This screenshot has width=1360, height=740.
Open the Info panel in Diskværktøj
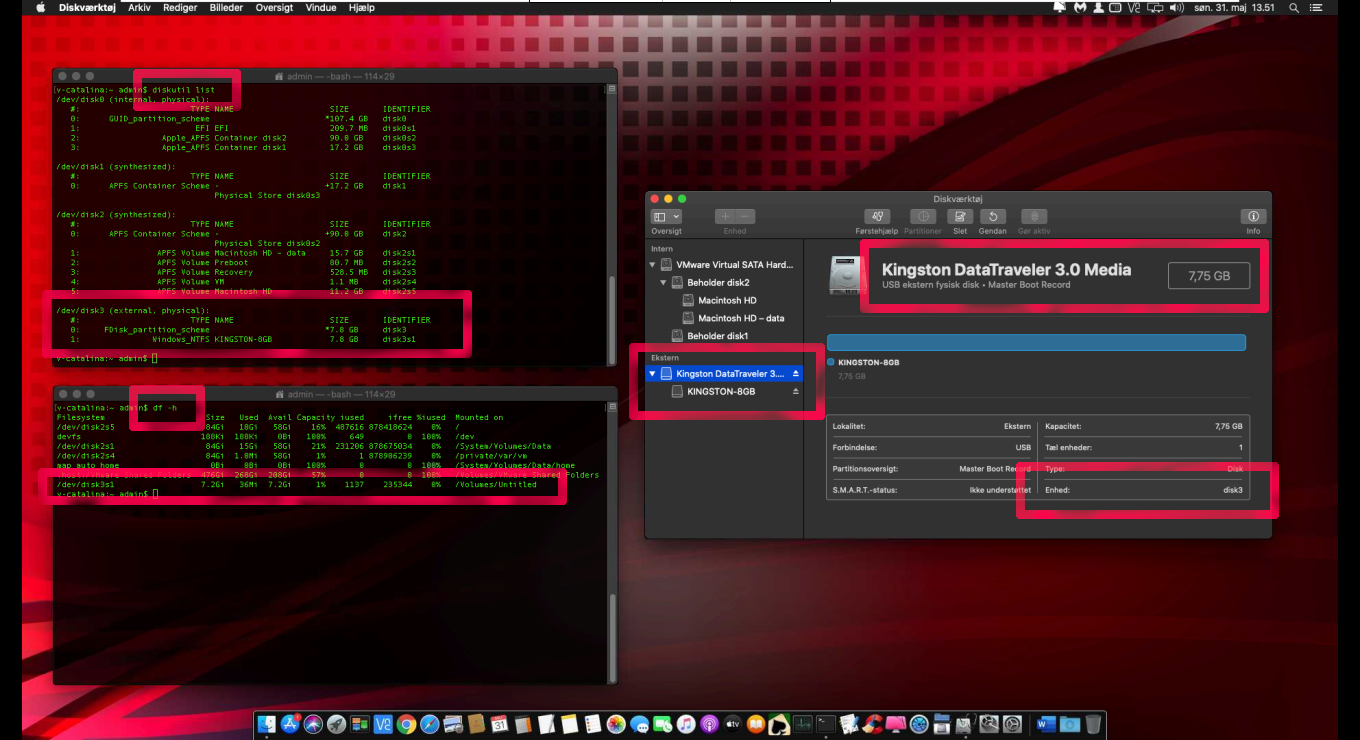pos(1252,217)
